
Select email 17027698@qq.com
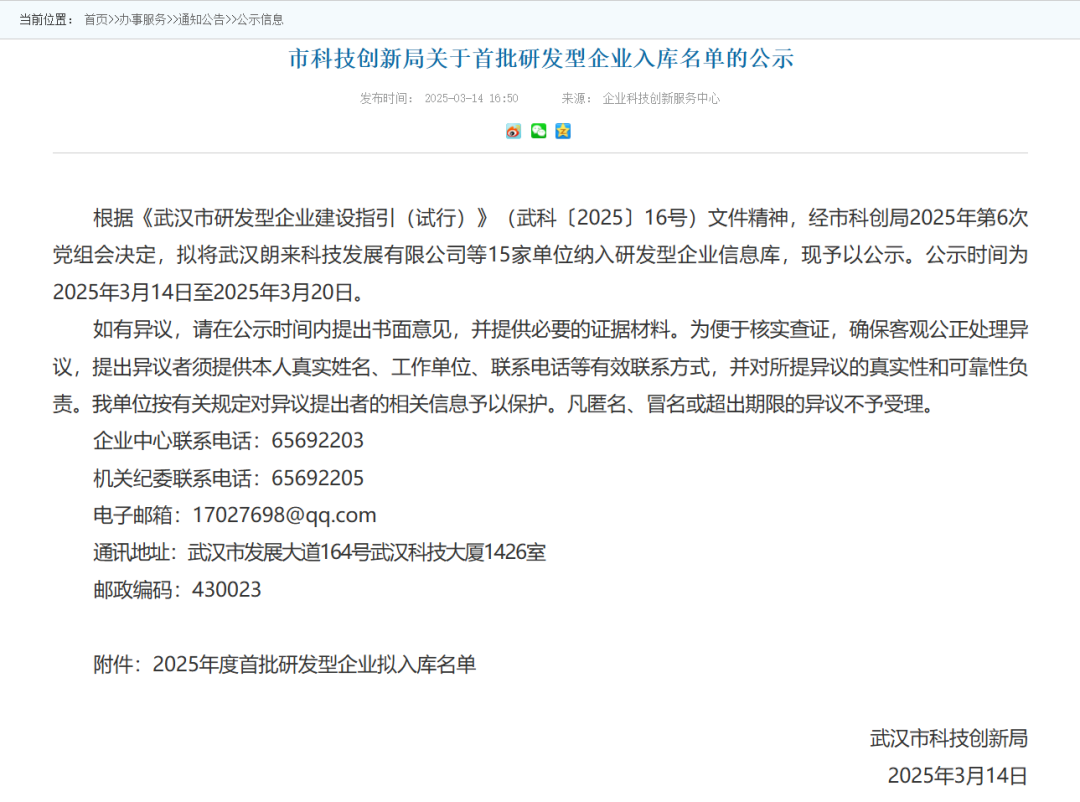tap(284, 515)
